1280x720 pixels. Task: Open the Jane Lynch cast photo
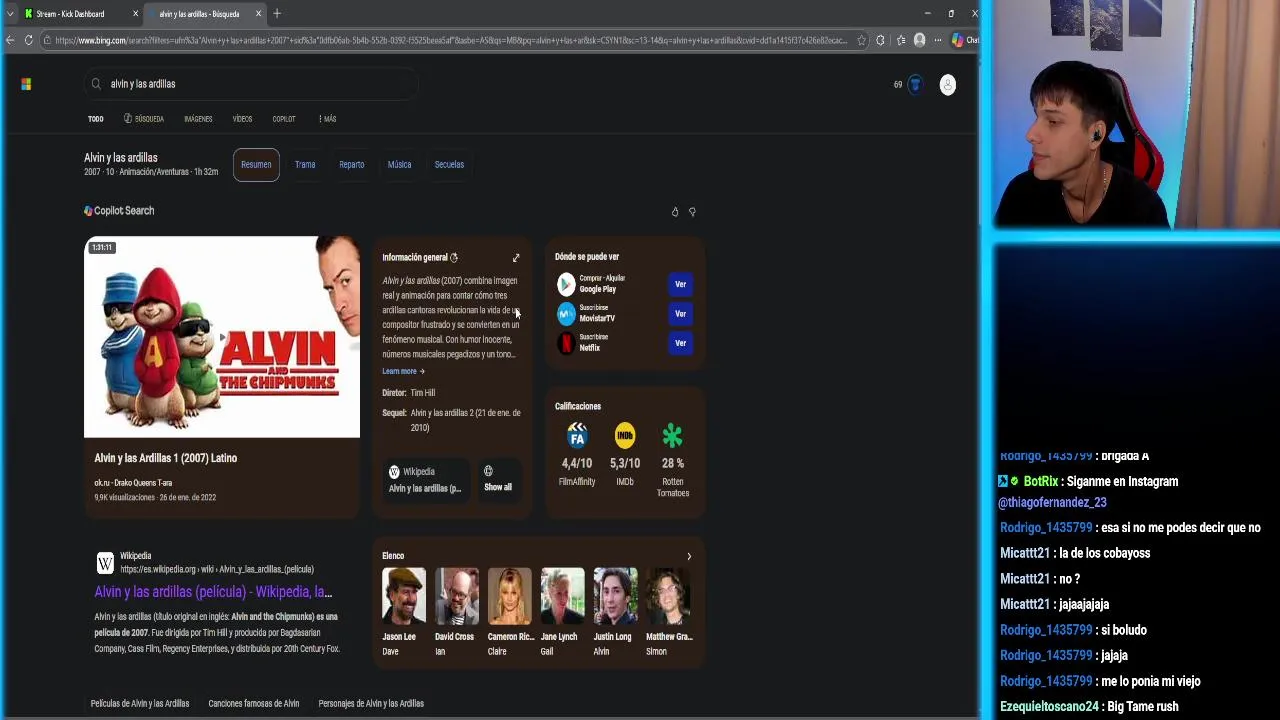tap(562, 596)
